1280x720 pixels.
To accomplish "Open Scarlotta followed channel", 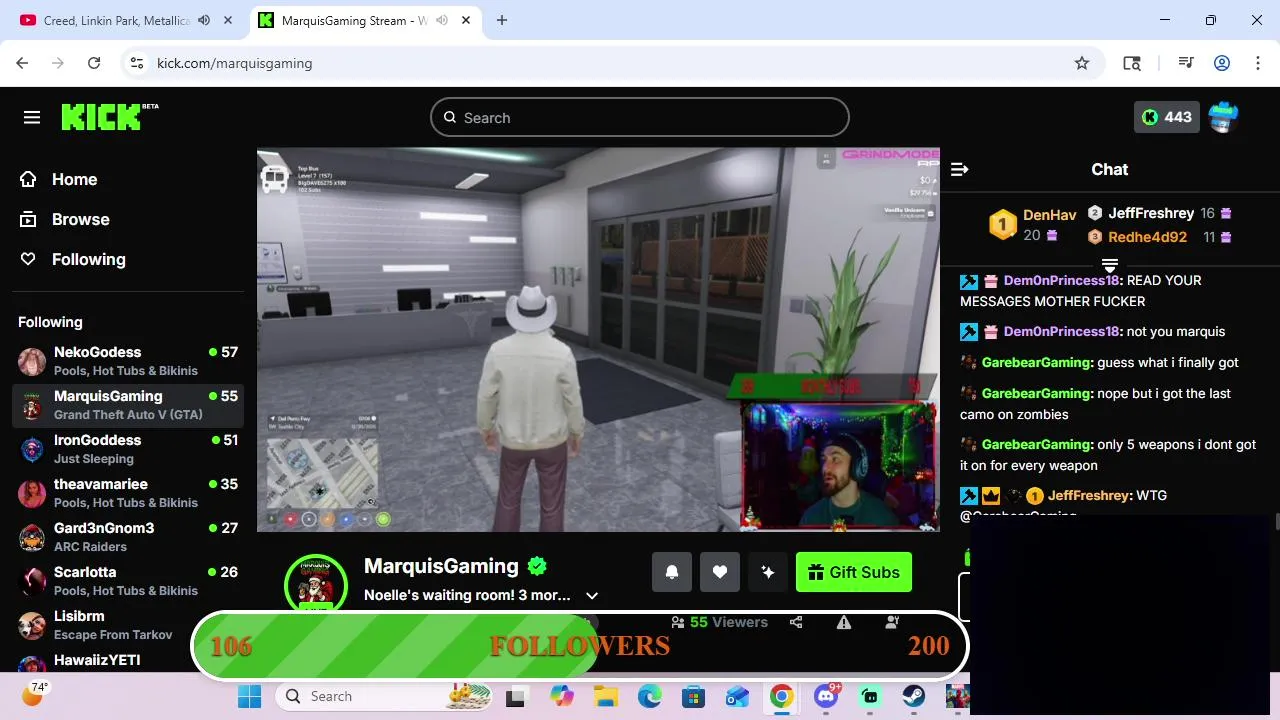I will point(128,581).
